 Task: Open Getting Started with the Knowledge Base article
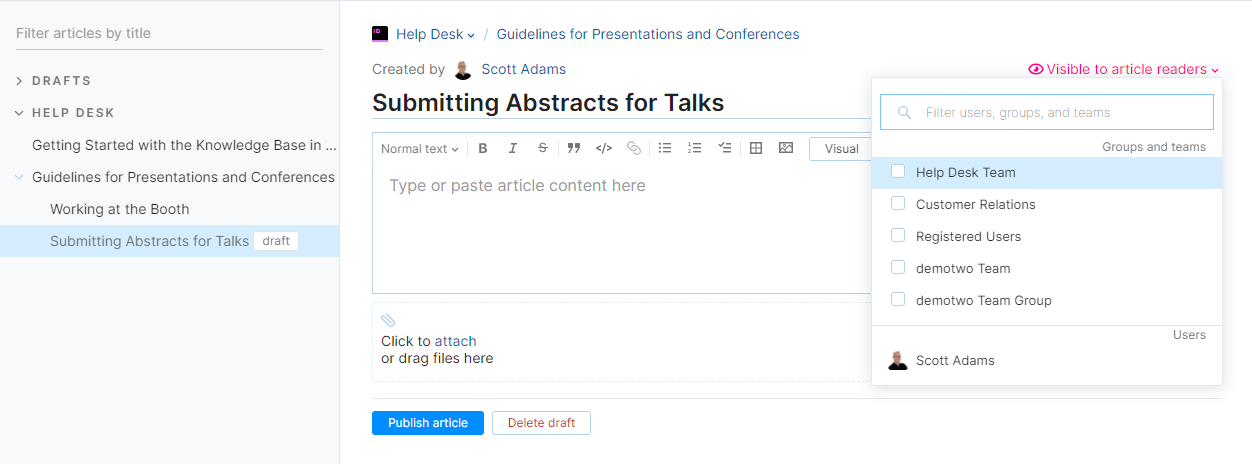point(183,145)
